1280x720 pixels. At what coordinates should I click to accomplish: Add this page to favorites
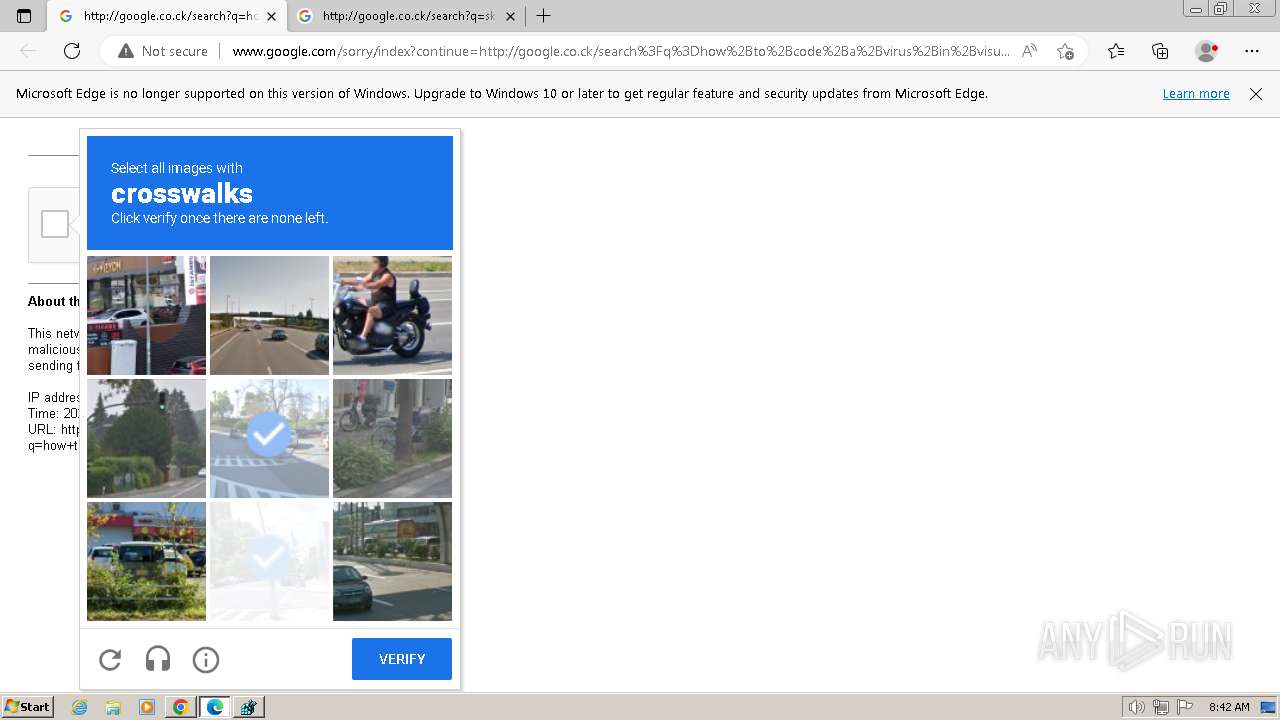coord(1065,51)
